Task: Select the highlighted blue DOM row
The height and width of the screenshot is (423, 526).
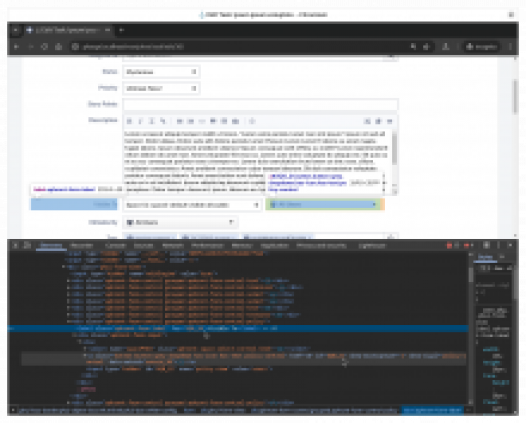Action: (x=238, y=328)
